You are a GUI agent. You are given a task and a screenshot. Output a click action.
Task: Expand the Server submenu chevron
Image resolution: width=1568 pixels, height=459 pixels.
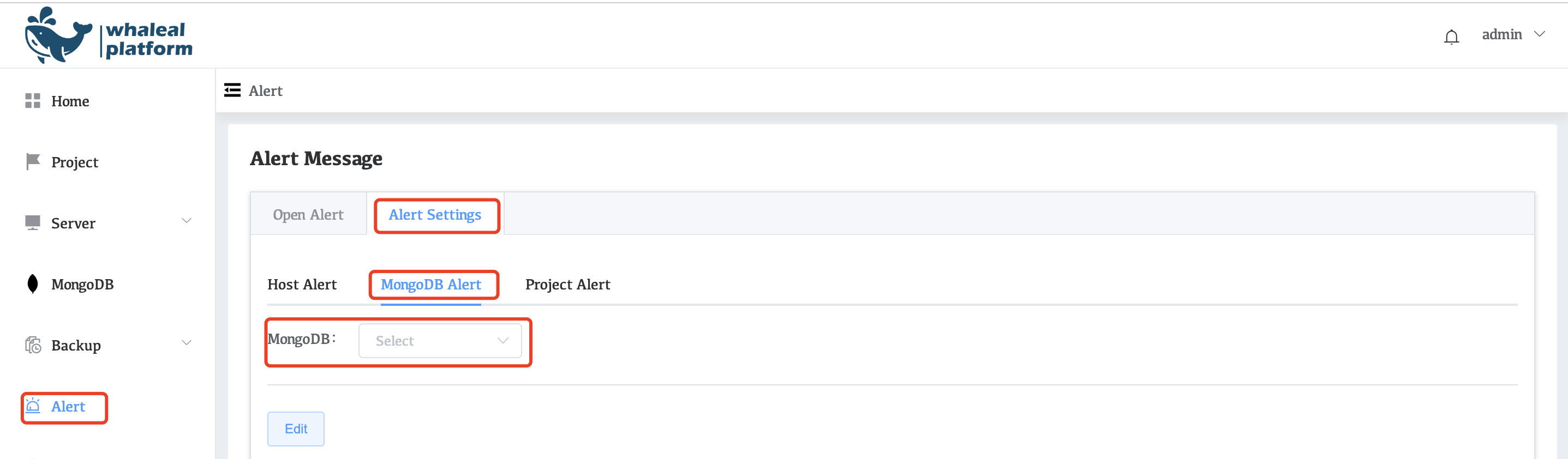click(187, 221)
